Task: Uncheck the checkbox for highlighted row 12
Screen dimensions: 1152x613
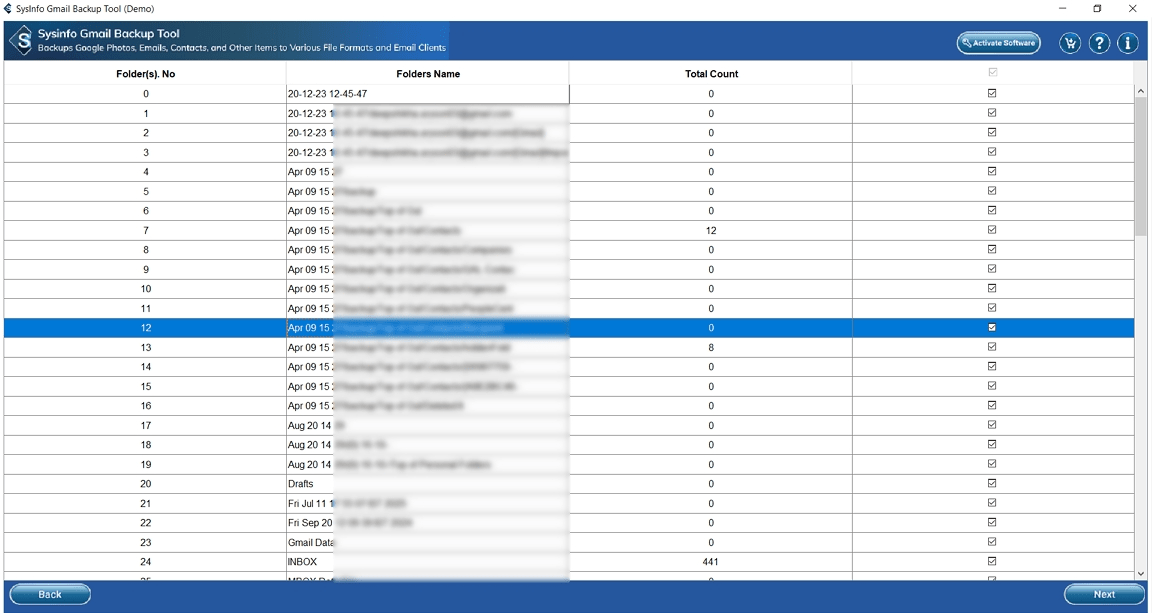Action: point(992,328)
